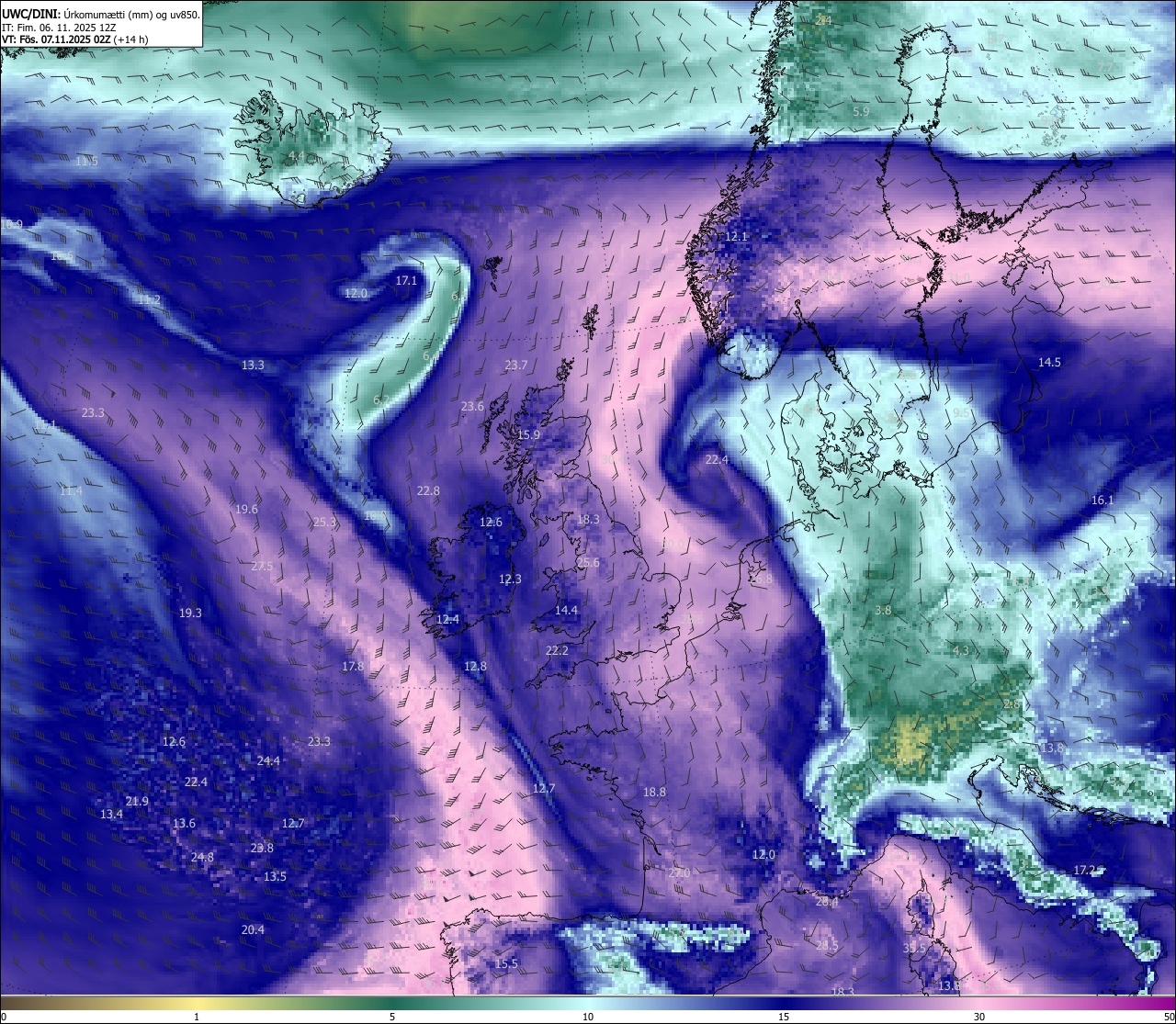Click the 15.5 value over Spain
This screenshot has width=1176, height=1024.
coord(506,963)
